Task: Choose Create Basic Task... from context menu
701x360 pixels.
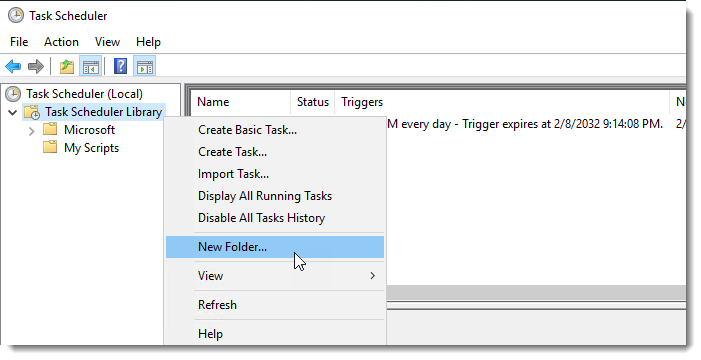Action: click(x=275, y=130)
